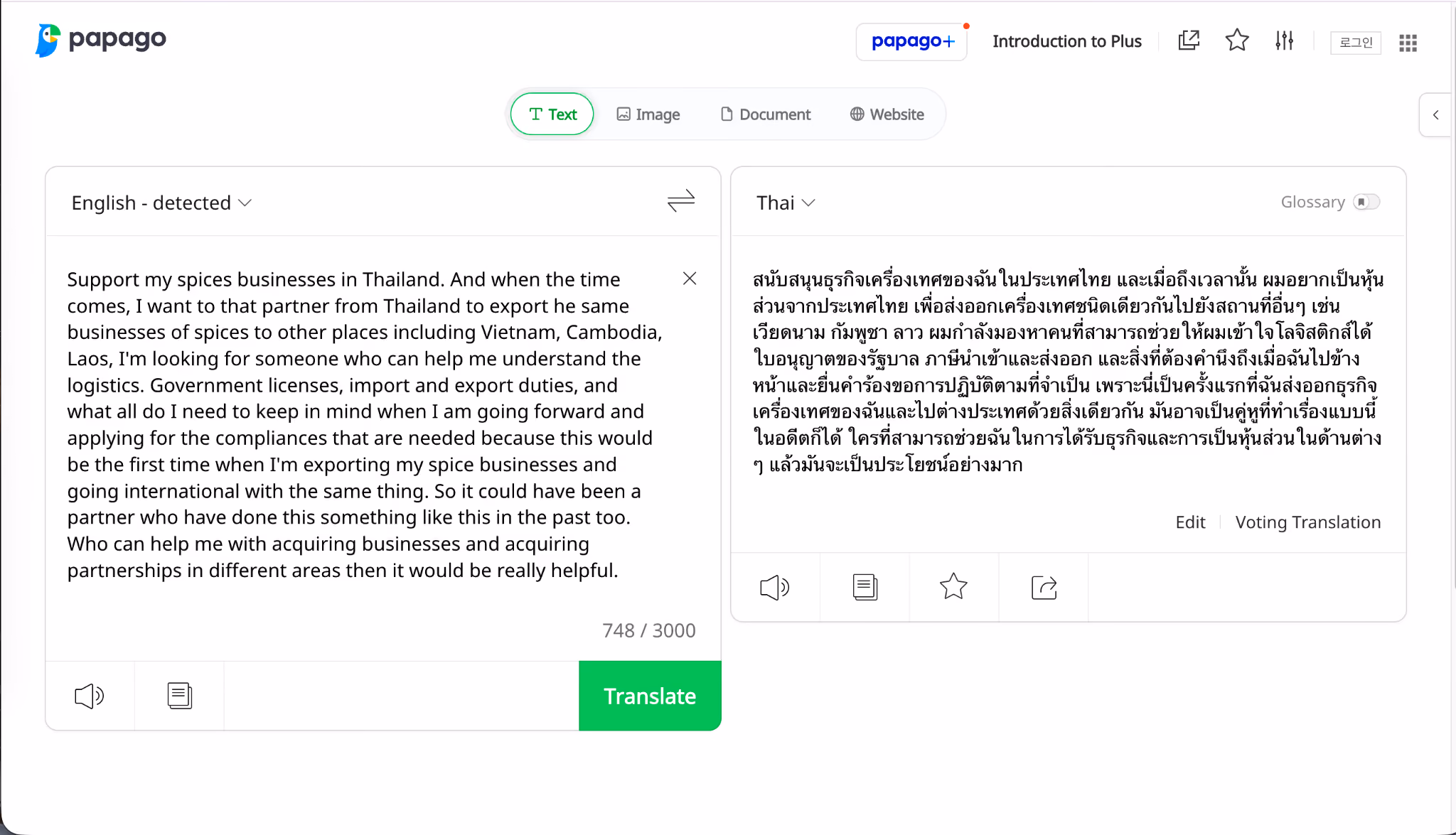Toggle the Glossary switch
The image size is (1456, 835).
coord(1366,202)
